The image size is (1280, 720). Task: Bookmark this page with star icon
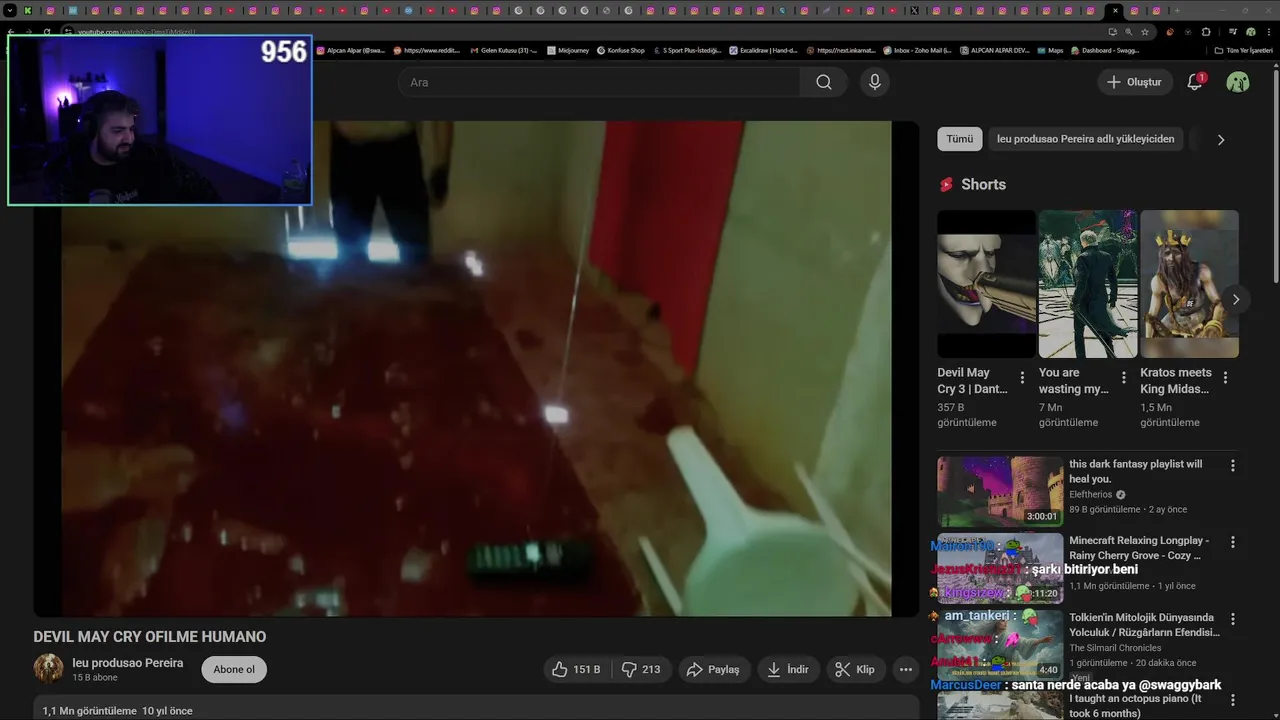click(x=1145, y=32)
